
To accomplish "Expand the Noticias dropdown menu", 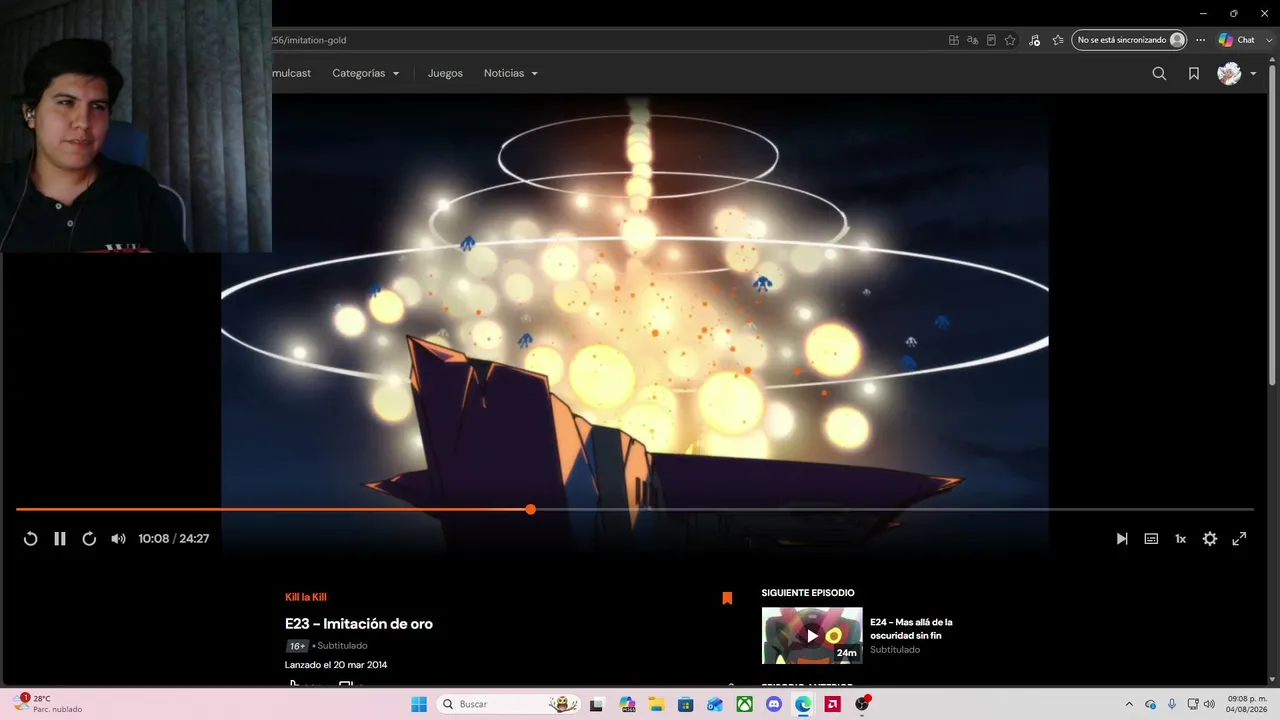I will [x=511, y=73].
